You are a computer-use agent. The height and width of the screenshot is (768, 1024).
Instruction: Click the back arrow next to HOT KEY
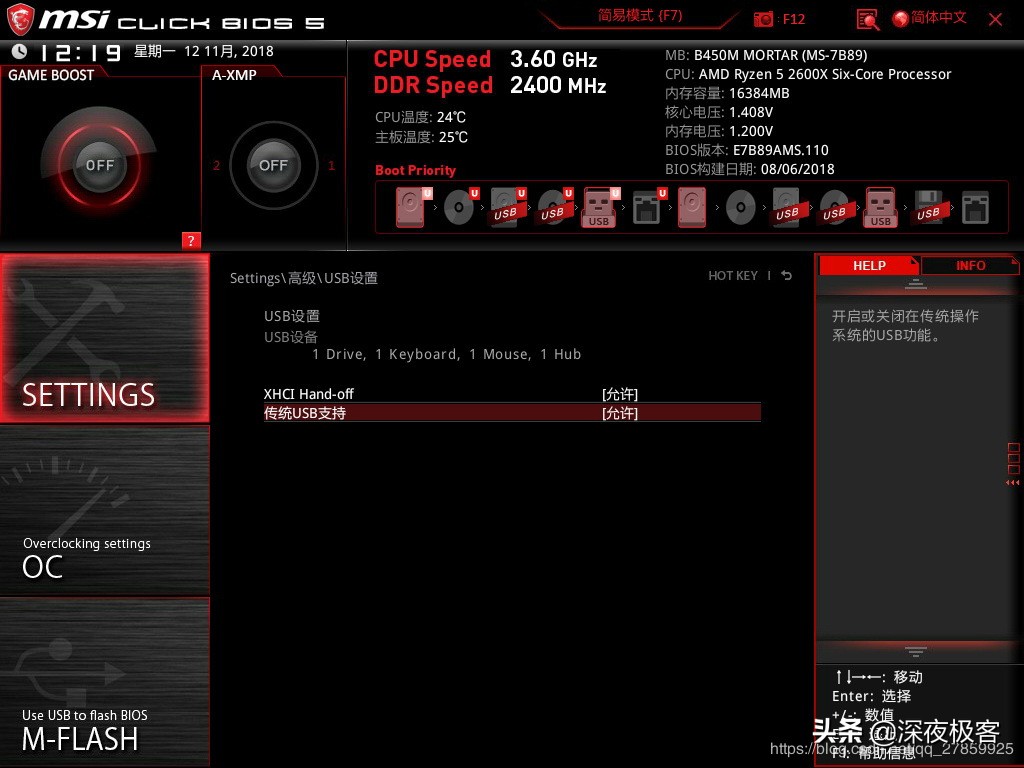786,275
